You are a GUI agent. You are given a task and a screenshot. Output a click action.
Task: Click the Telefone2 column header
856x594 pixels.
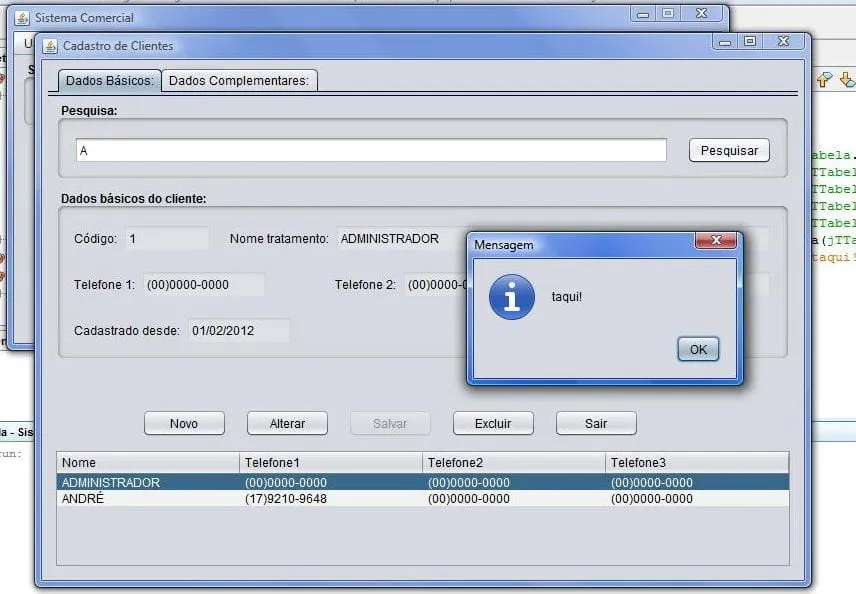click(514, 462)
